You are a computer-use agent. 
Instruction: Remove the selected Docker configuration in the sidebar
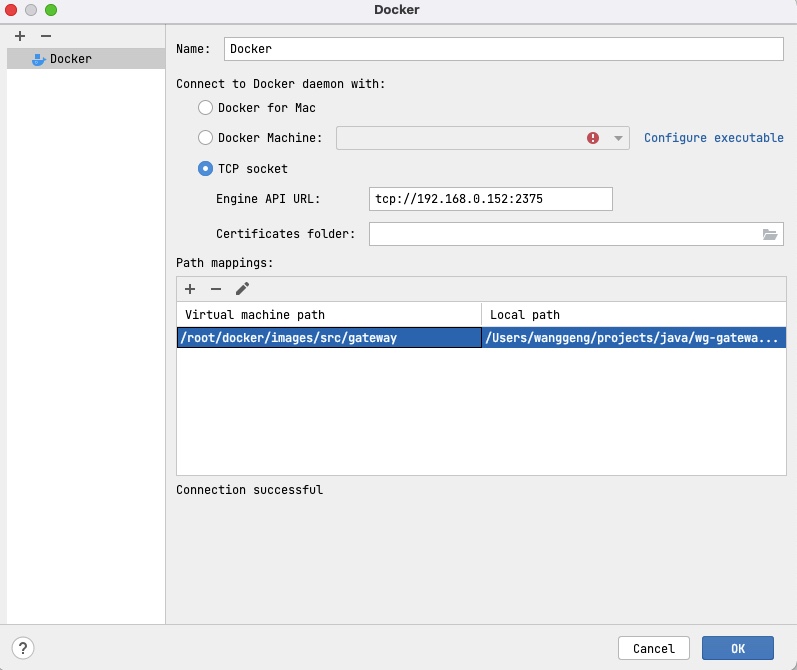tap(46, 36)
